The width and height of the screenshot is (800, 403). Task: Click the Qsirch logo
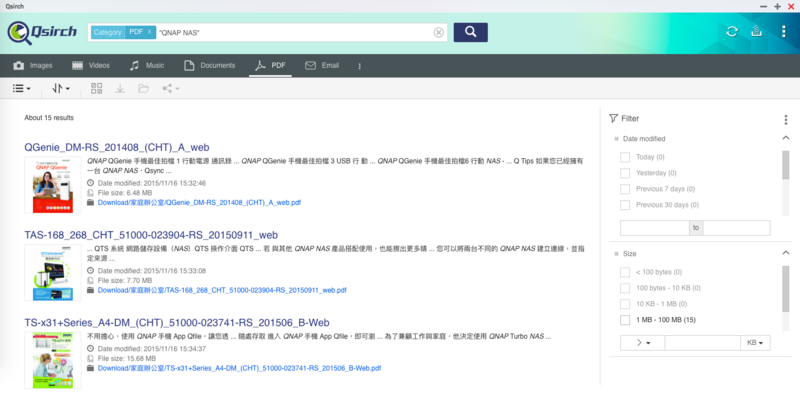(x=42, y=33)
